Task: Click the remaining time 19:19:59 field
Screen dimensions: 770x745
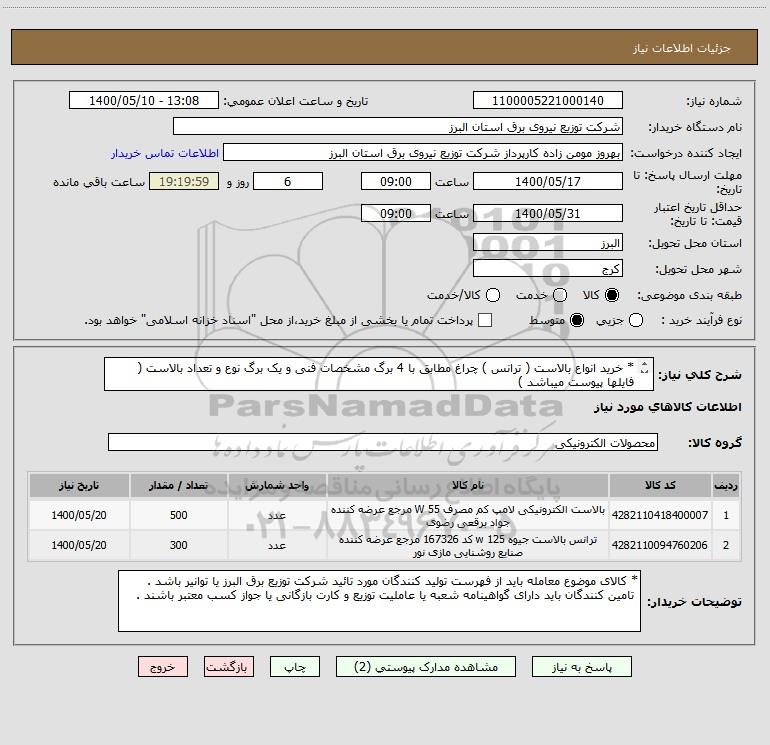Action: (x=184, y=182)
